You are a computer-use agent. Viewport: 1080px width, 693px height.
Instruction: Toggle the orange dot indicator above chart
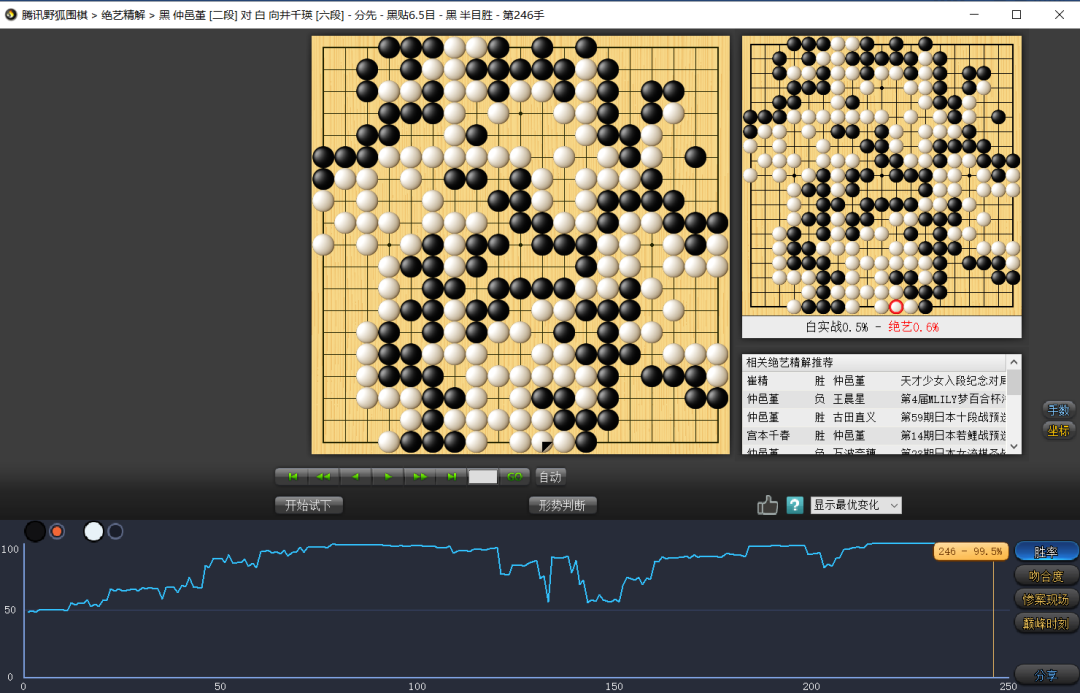(x=57, y=531)
